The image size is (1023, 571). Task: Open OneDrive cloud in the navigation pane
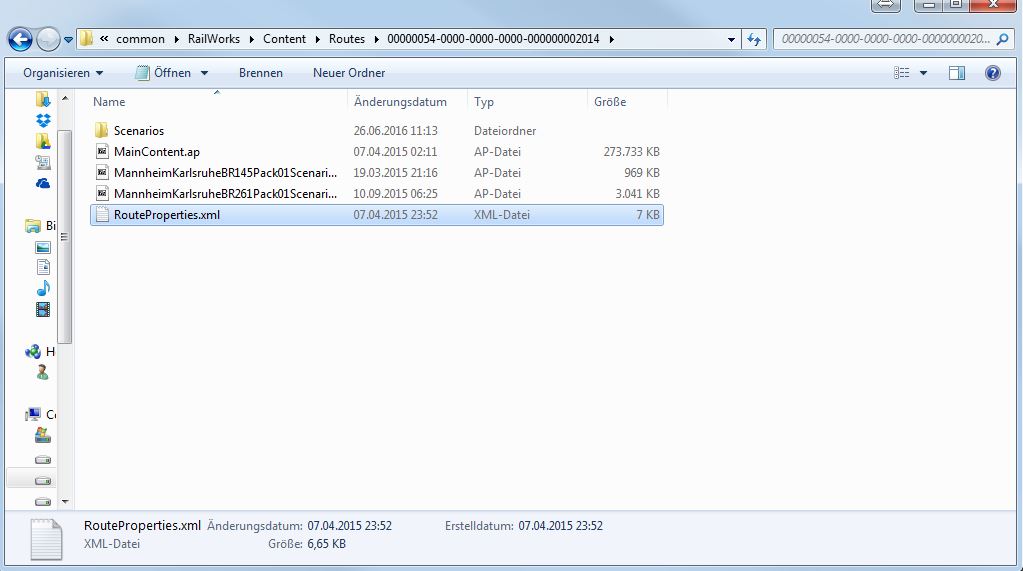pos(43,184)
